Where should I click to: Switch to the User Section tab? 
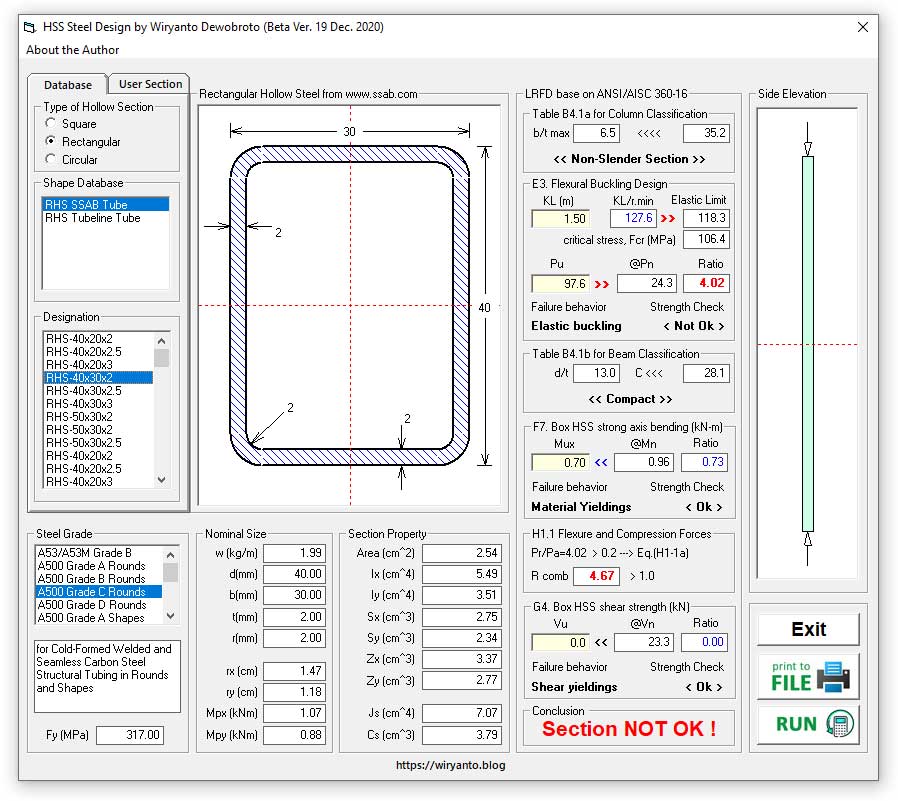(150, 84)
